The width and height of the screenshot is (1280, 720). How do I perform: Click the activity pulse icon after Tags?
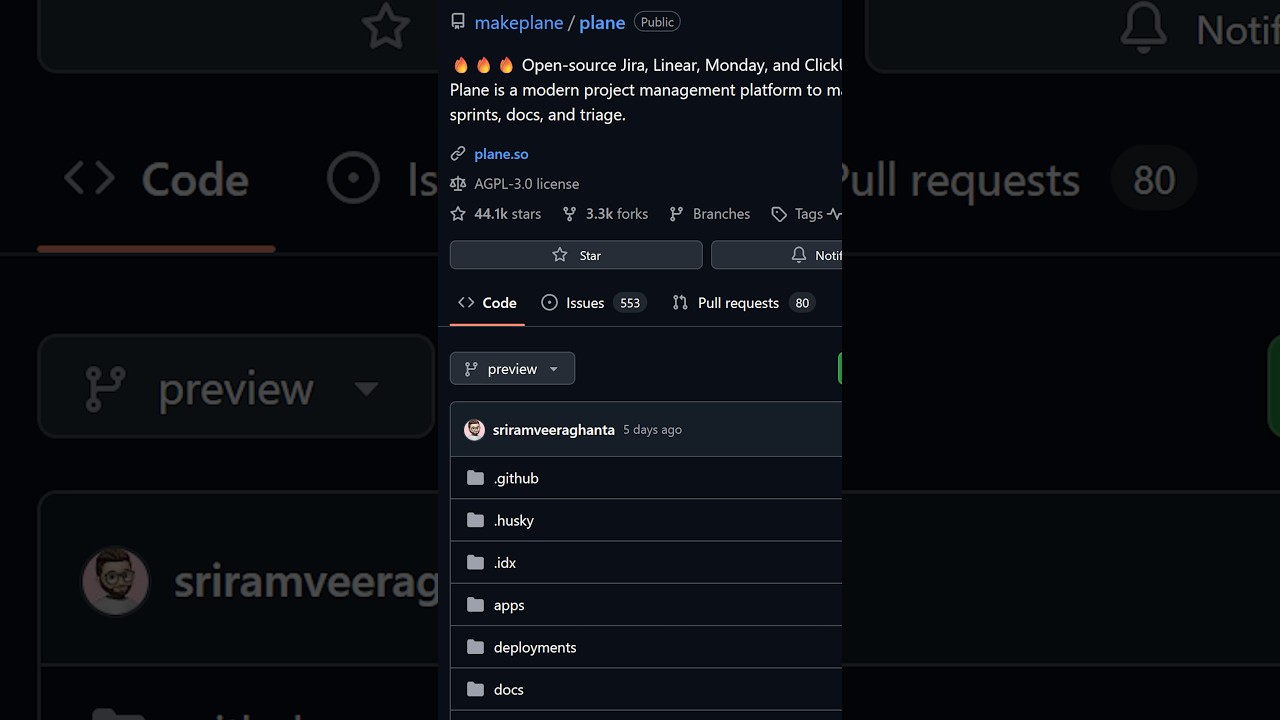[835, 214]
